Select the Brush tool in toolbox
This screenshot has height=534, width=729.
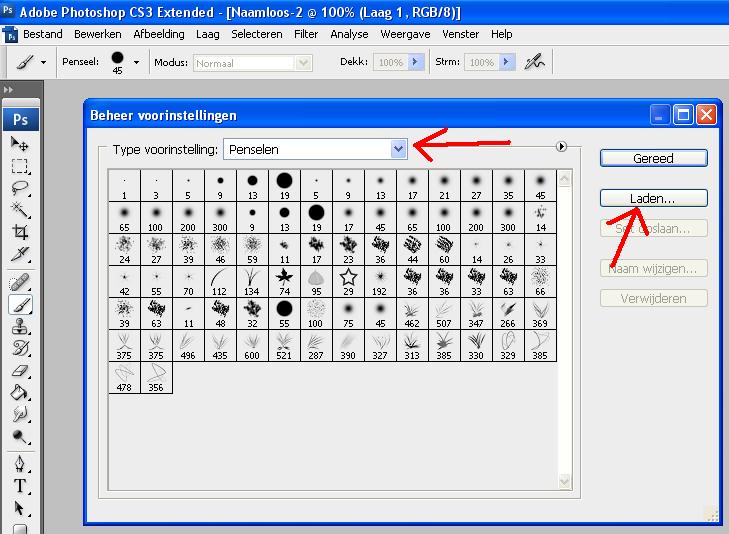click(x=20, y=305)
